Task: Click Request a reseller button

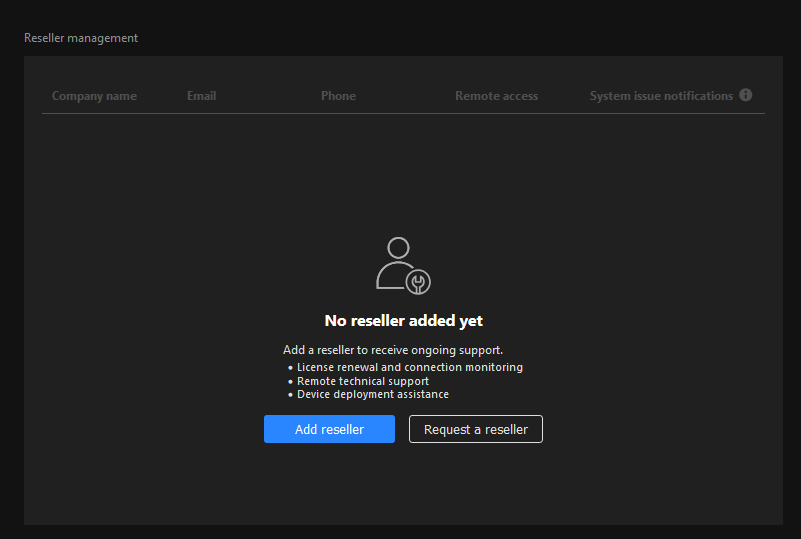Action: [476, 429]
